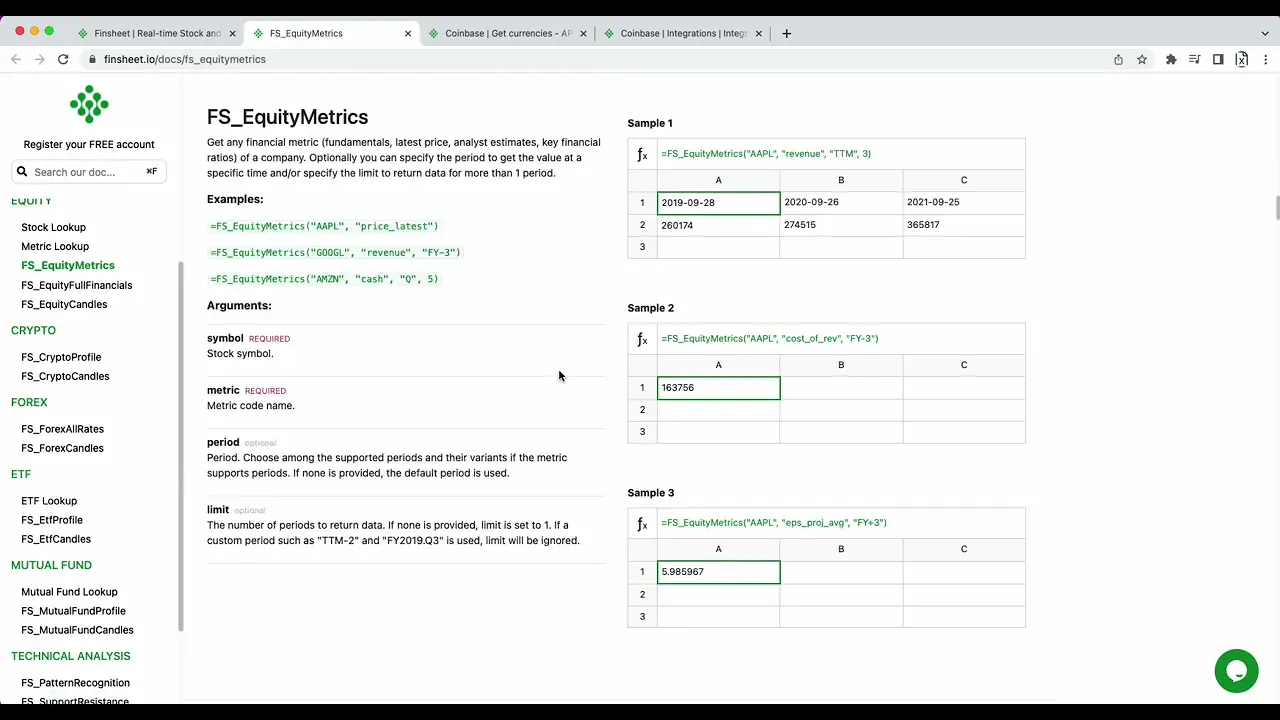This screenshot has width=1280, height=720.
Task: Select cell A1 in the Sample 2 table
Action: pyautogui.click(x=718, y=388)
